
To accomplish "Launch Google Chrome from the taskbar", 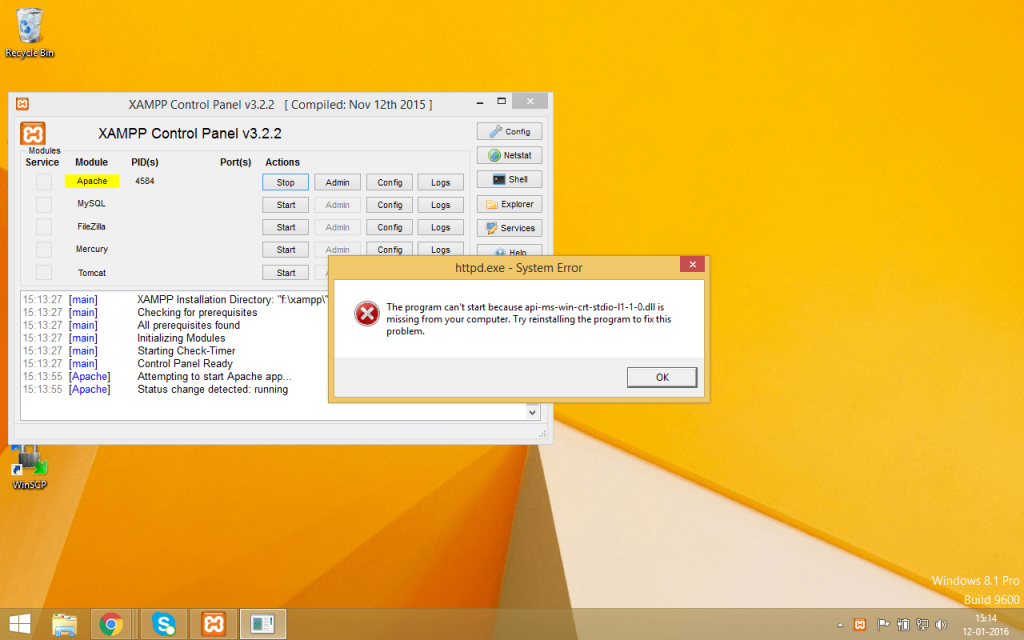I will coord(112,623).
